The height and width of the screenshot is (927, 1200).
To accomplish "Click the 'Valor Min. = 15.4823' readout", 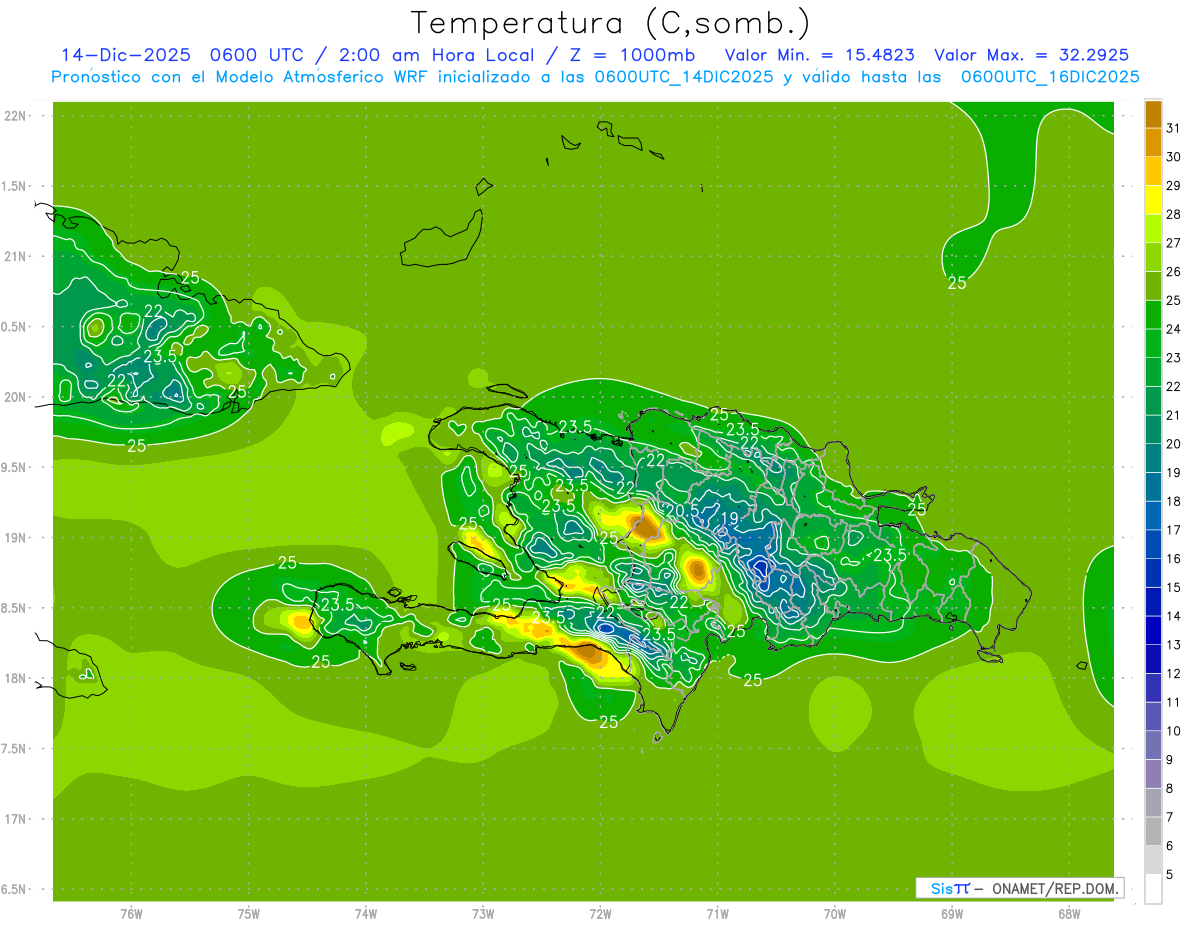I will (819, 55).
